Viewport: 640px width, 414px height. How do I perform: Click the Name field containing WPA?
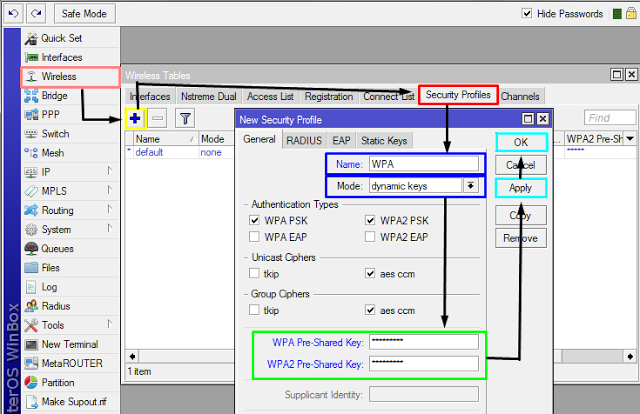(424, 164)
